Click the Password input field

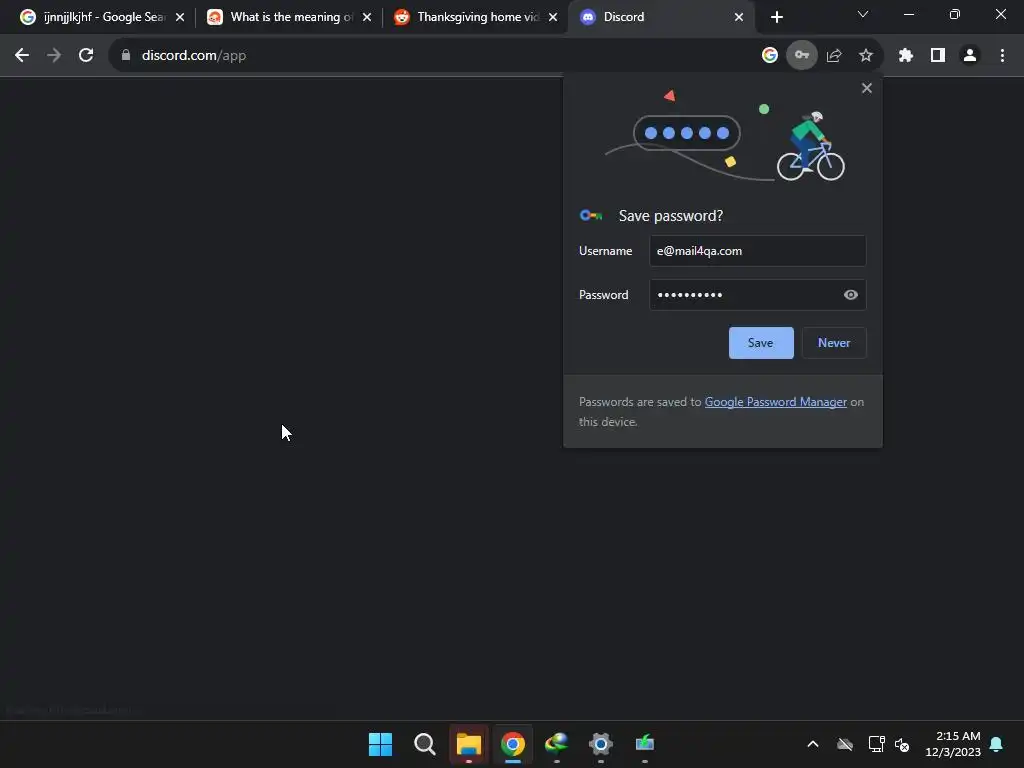click(758, 295)
